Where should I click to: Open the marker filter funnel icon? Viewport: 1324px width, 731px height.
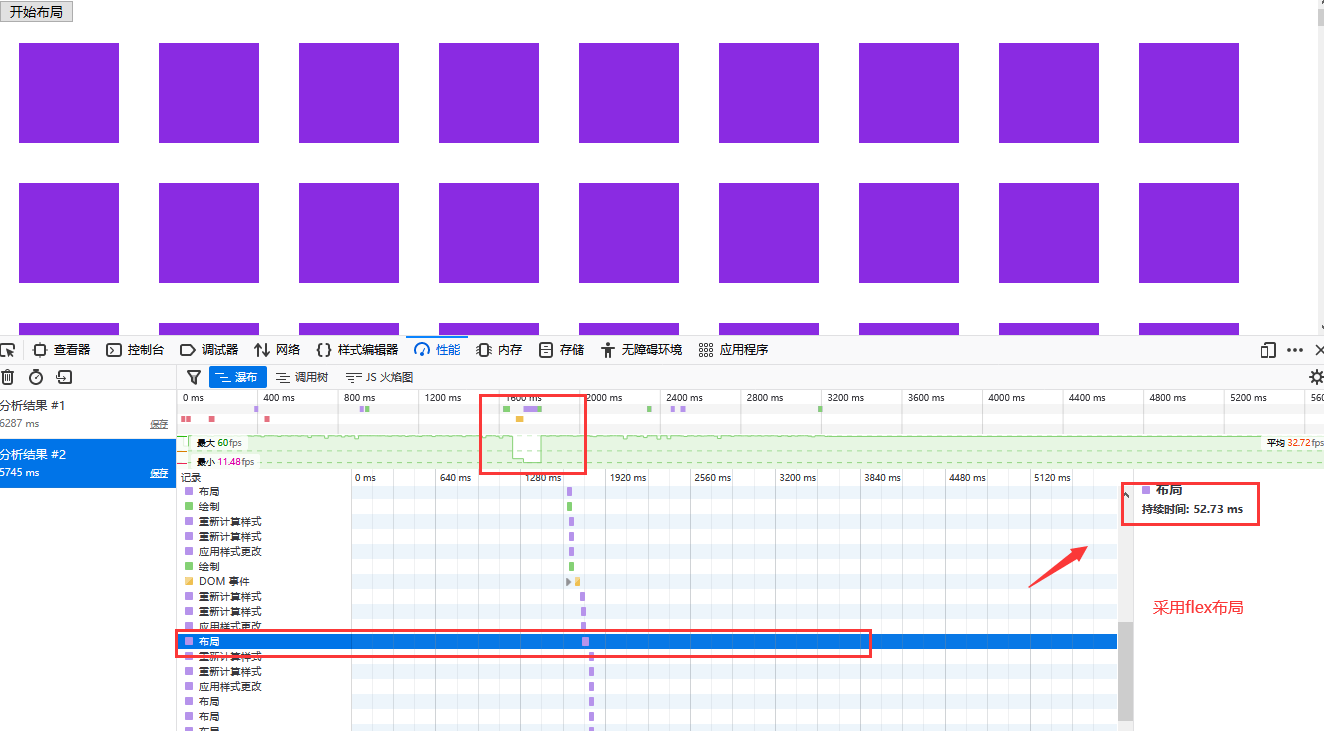194,377
